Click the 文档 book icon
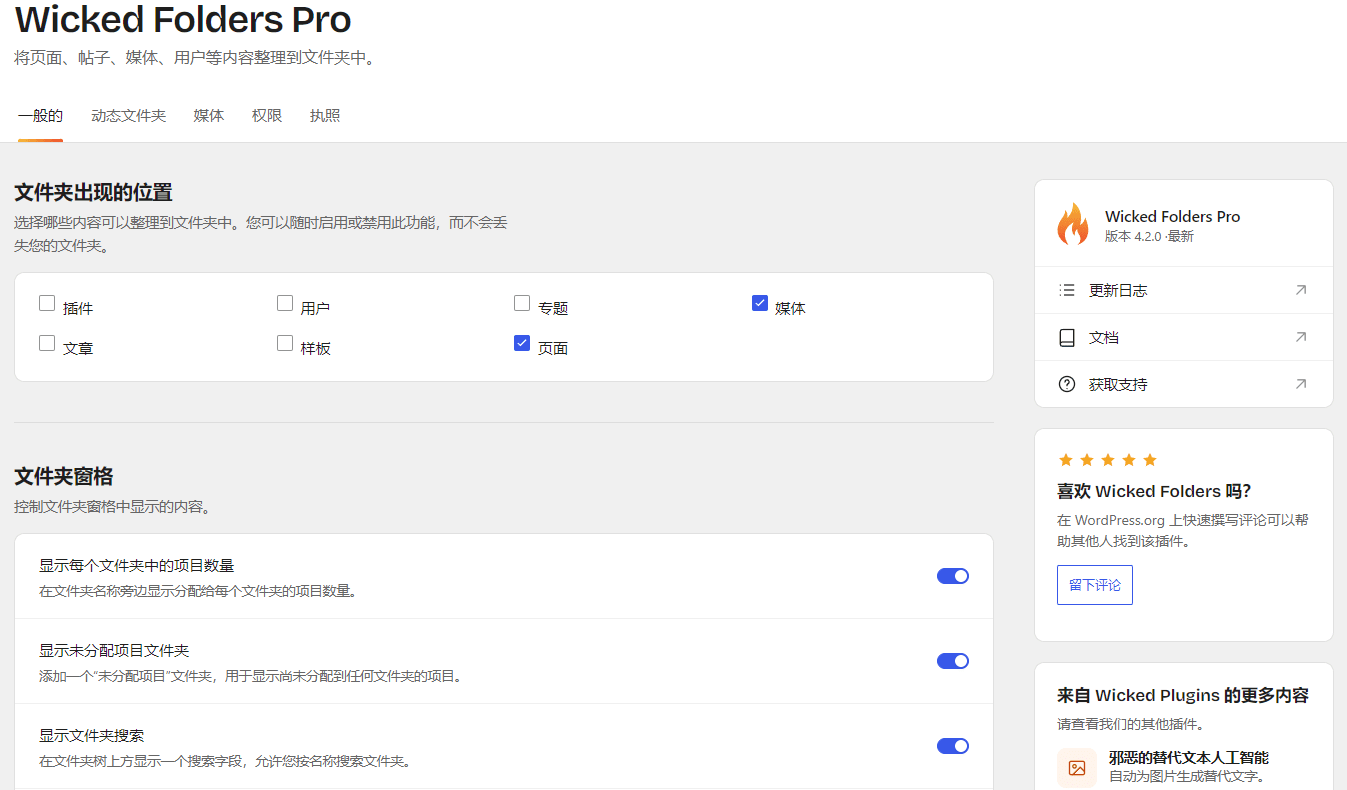 [1067, 338]
